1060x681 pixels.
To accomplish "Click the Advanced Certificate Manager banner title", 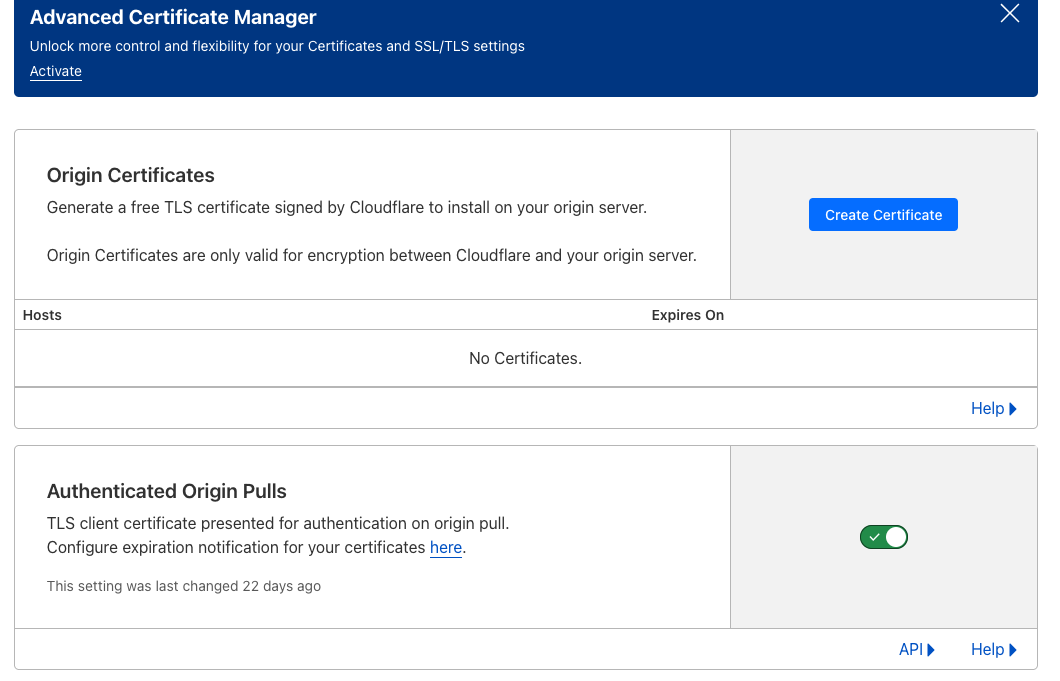I will pos(173,18).
